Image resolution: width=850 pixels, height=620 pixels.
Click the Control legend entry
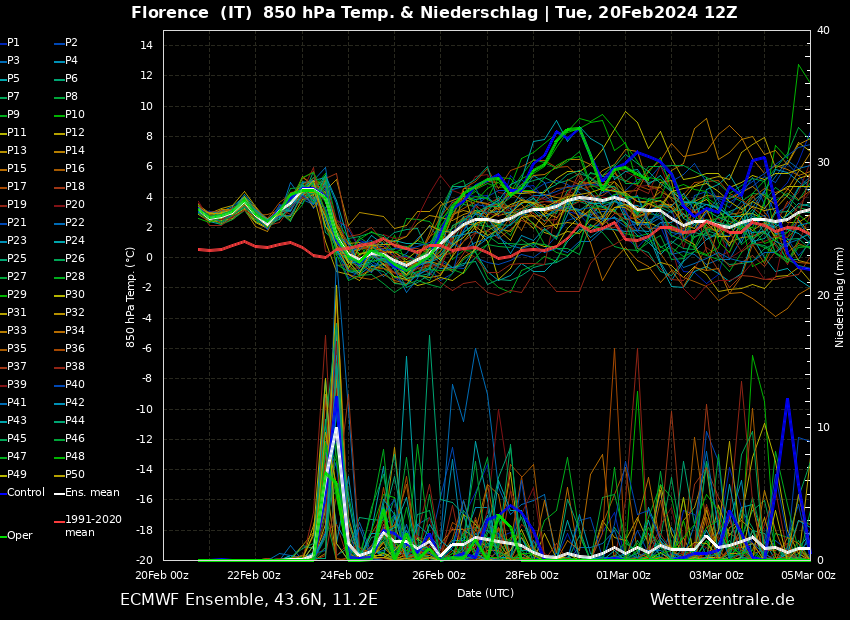(22, 492)
